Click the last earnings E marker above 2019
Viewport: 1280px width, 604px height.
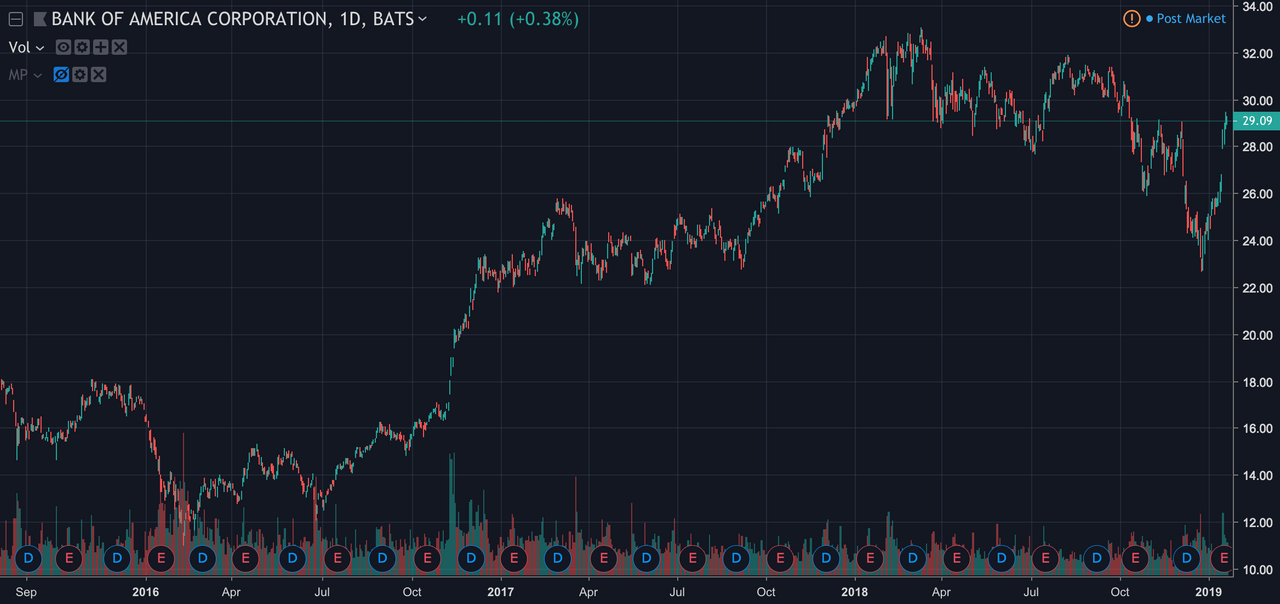pos(1224,557)
